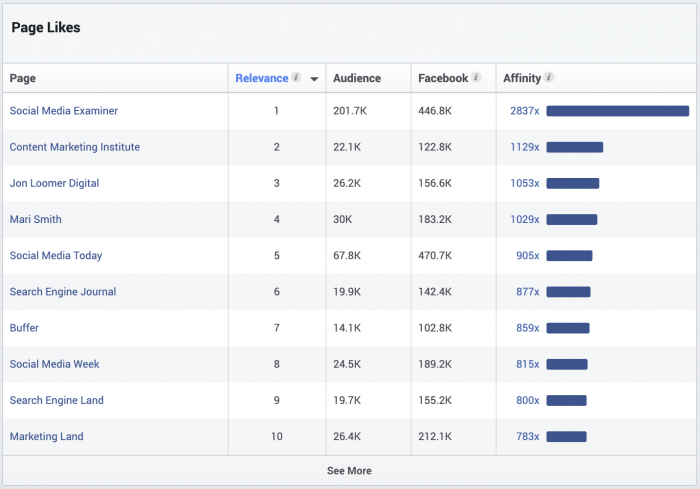Click the 2837x affinity value
The width and height of the screenshot is (700, 489).
pyautogui.click(x=524, y=111)
